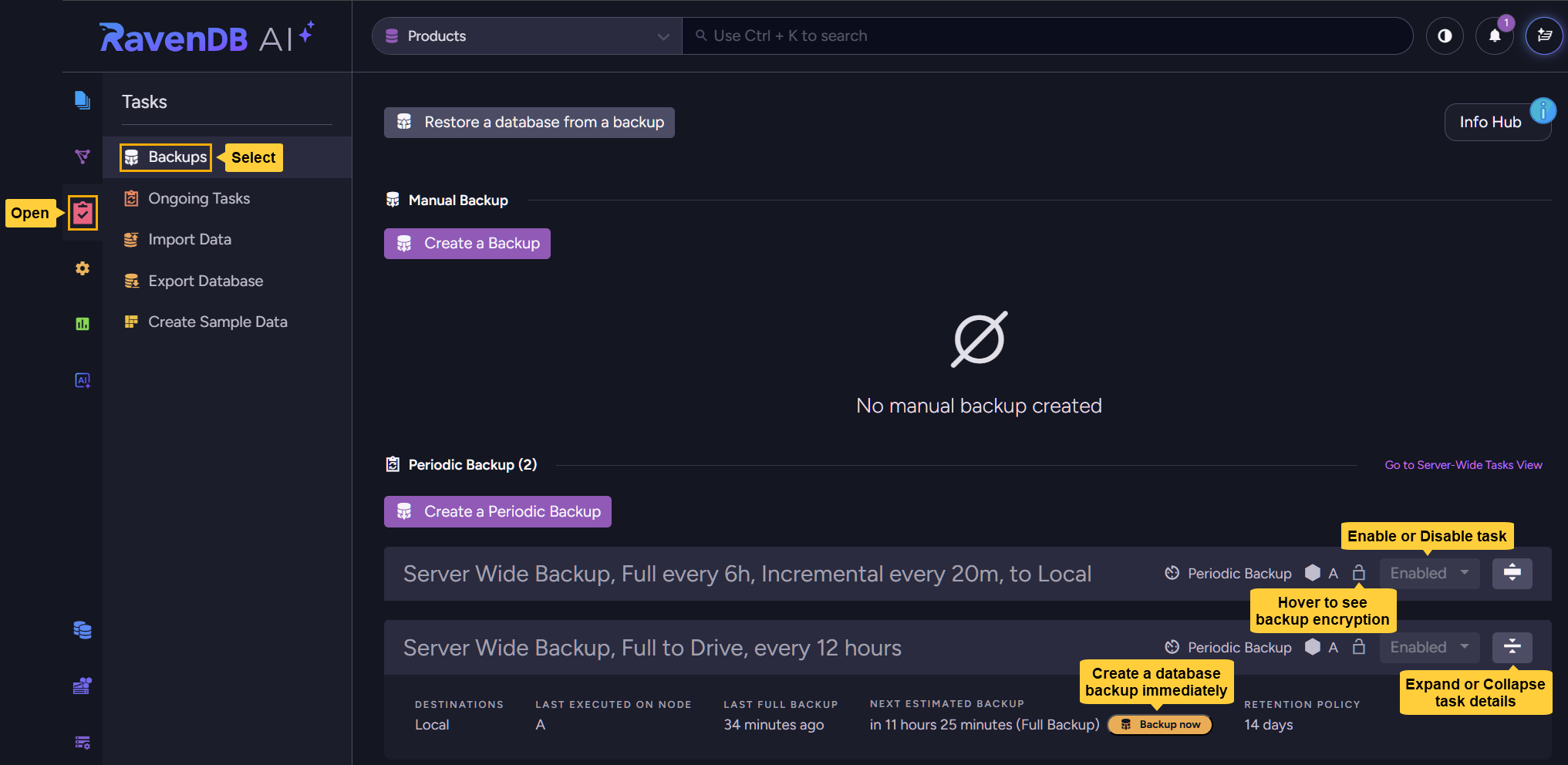Select Backups in the Tasks menu
This screenshot has width=1568, height=765.
[x=165, y=157]
